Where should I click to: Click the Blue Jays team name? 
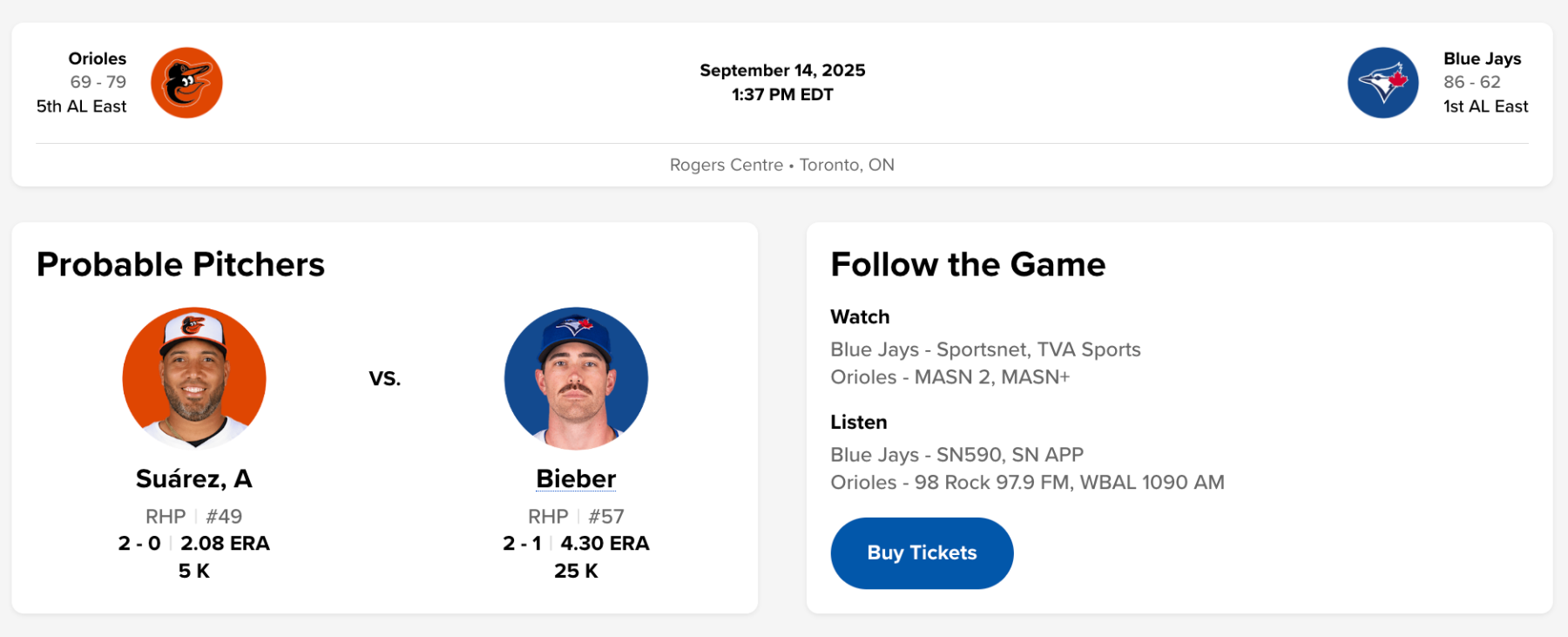click(x=1482, y=58)
